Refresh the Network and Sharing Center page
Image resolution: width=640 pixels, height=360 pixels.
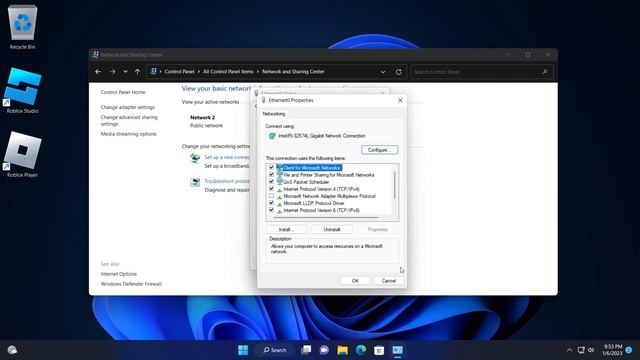(x=398, y=72)
